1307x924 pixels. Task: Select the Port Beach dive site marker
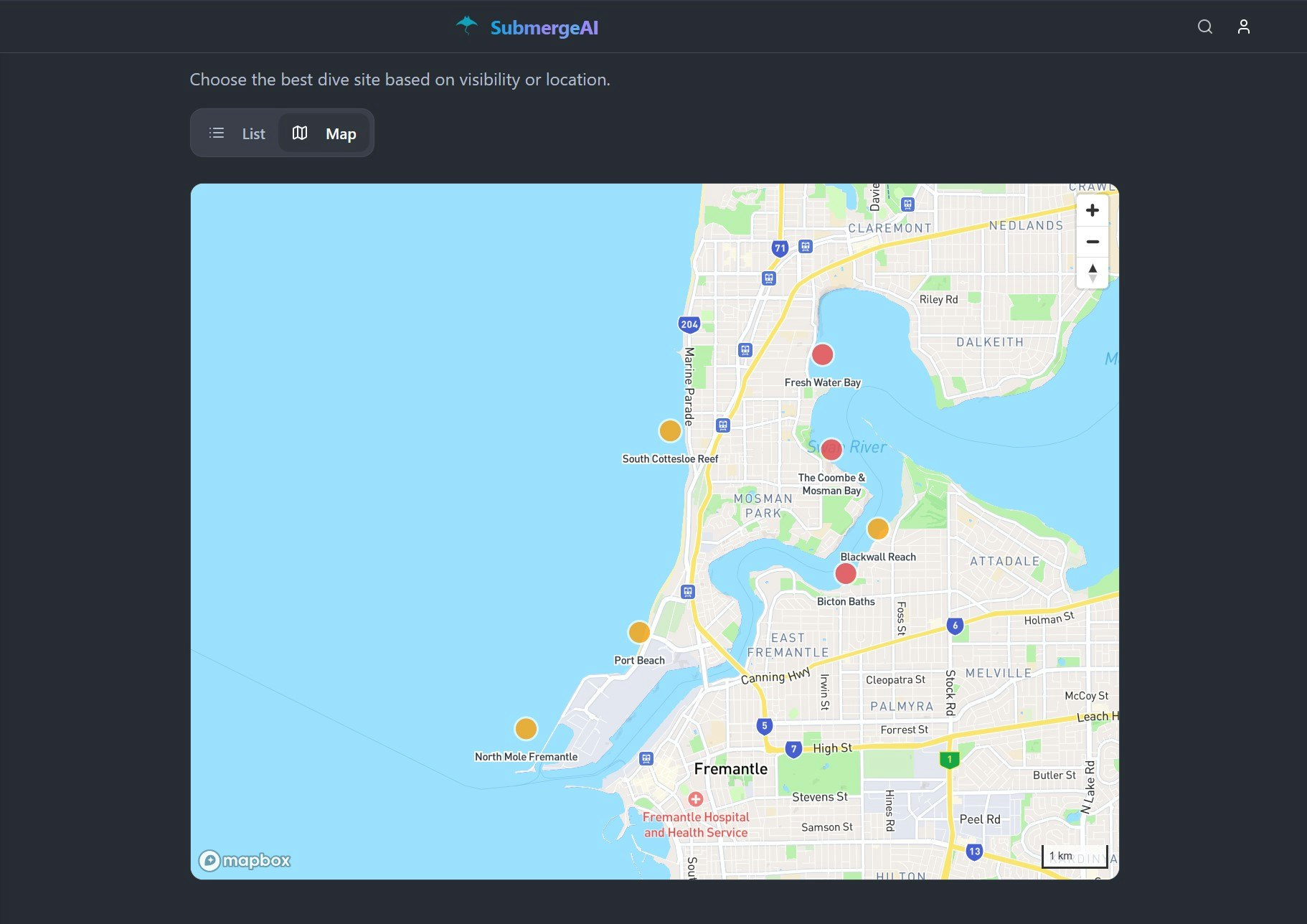tap(639, 631)
